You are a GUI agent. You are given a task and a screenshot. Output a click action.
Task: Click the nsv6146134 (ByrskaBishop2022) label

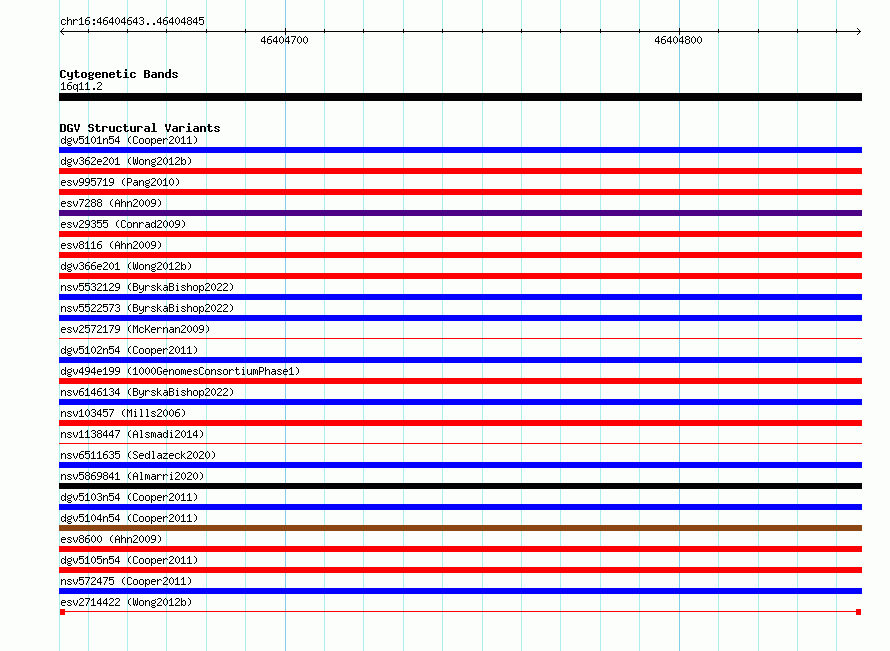pyautogui.click(x=147, y=392)
